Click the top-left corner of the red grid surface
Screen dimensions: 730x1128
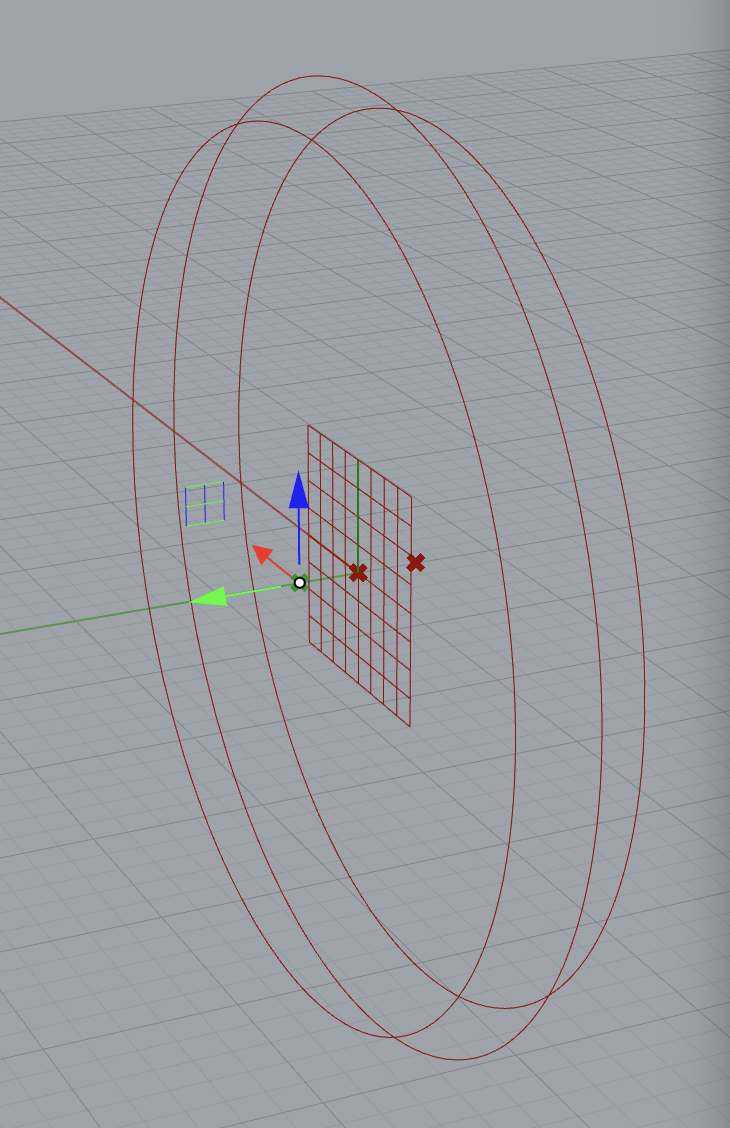point(308,427)
